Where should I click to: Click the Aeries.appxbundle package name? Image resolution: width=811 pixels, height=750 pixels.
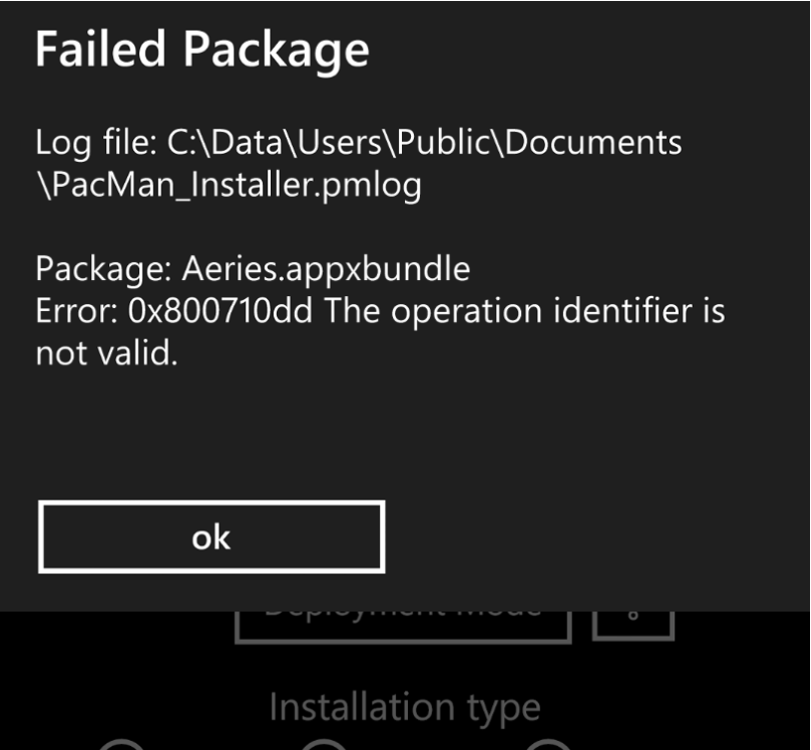[x=326, y=268]
